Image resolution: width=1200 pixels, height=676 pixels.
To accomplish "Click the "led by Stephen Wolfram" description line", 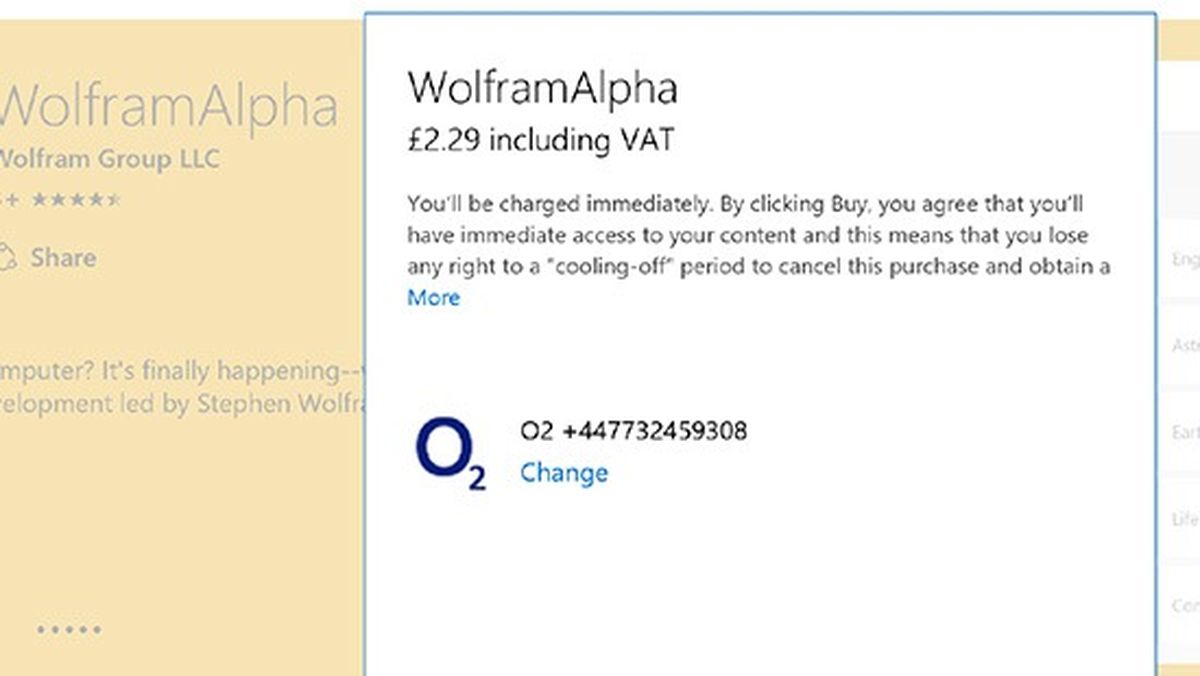I will (x=180, y=404).
